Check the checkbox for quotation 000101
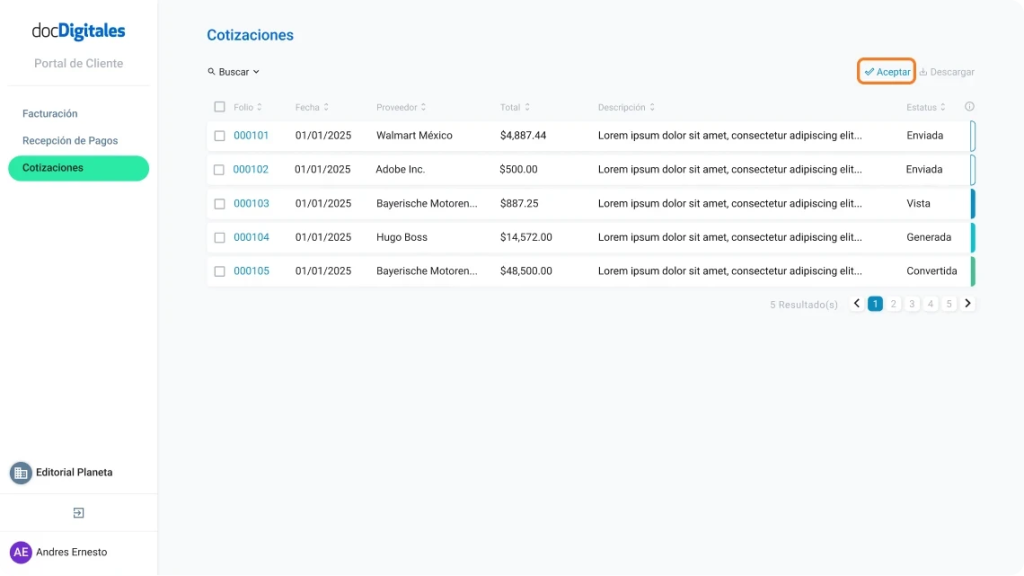1024x576 pixels. (x=219, y=135)
